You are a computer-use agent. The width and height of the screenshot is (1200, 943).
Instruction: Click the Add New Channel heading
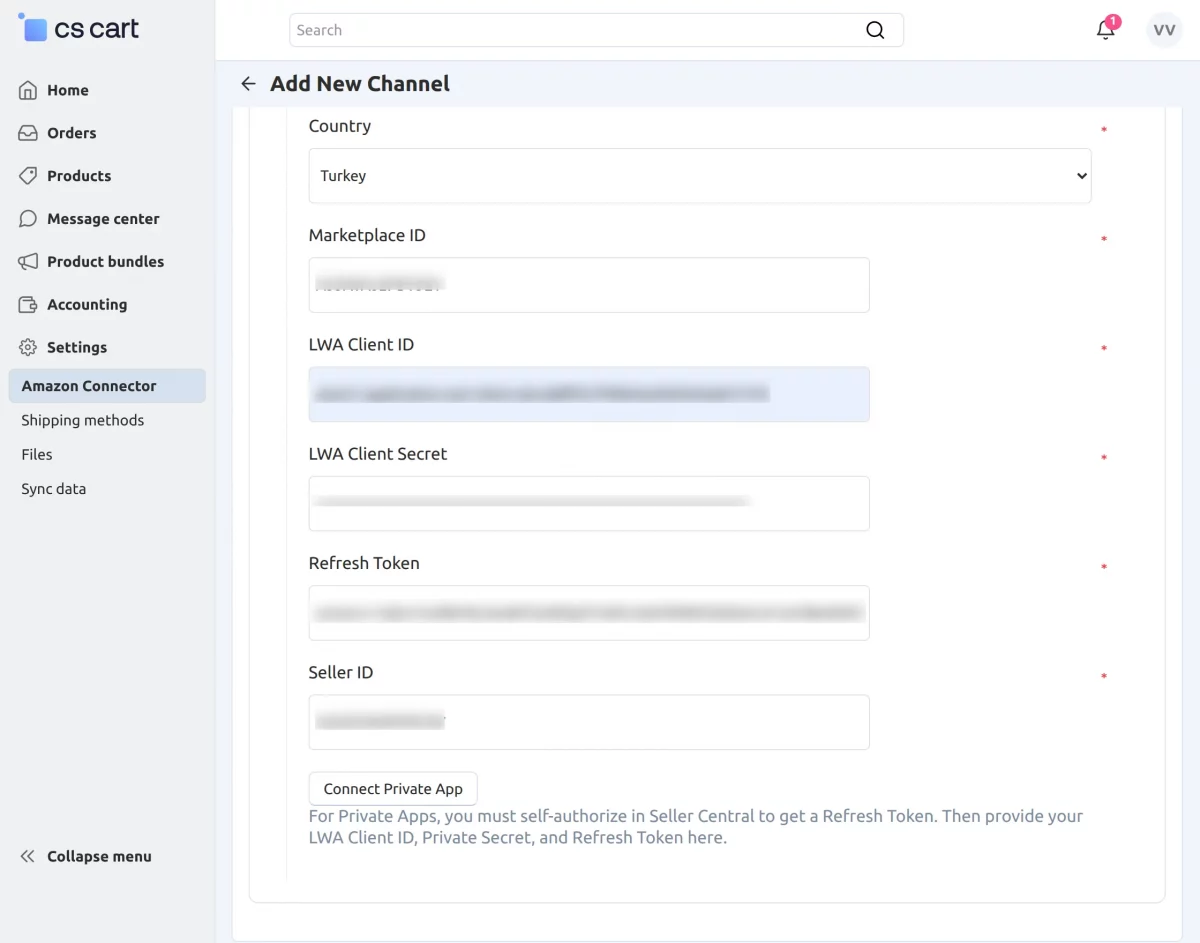coord(360,84)
